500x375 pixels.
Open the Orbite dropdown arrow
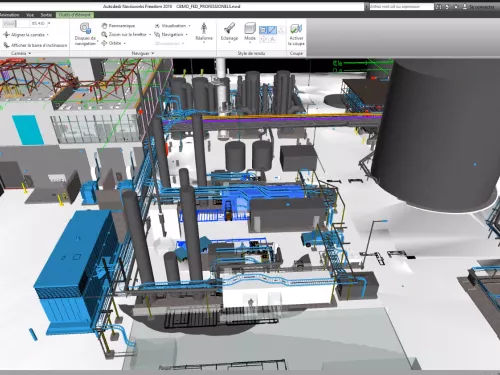point(125,43)
